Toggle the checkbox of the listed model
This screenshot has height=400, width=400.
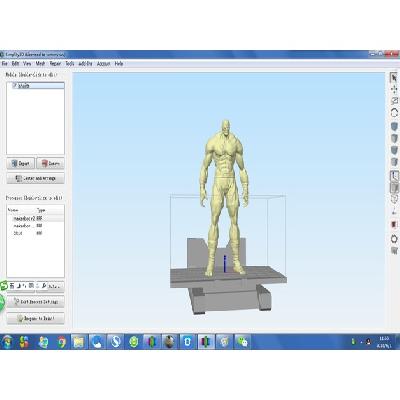(x=14, y=86)
